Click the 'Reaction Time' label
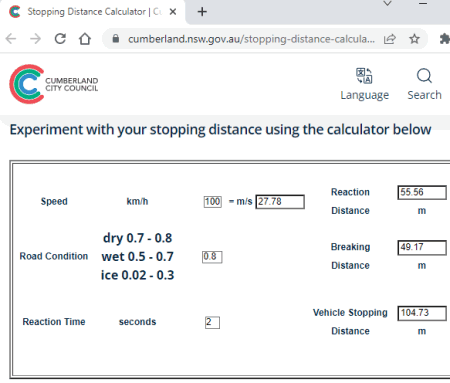The height and width of the screenshot is (383, 450). [x=54, y=322]
